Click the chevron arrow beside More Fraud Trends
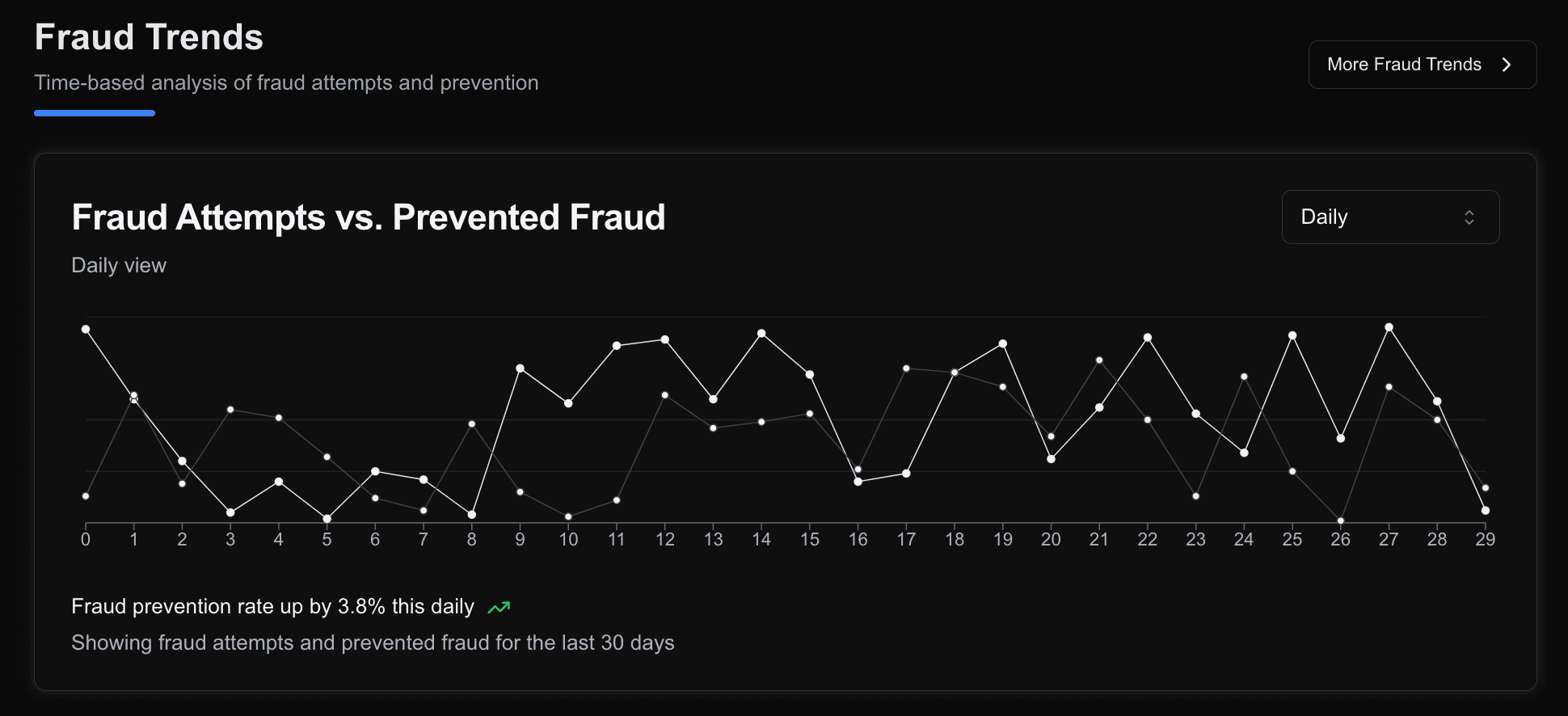The image size is (1568, 716). tap(1506, 65)
